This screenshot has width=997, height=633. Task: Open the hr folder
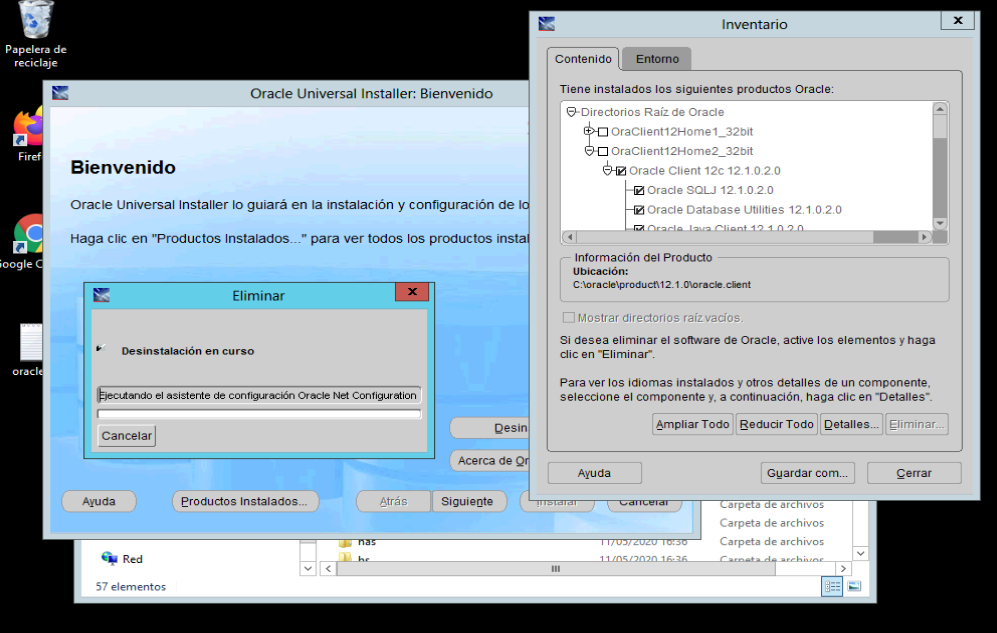point(363,559)
